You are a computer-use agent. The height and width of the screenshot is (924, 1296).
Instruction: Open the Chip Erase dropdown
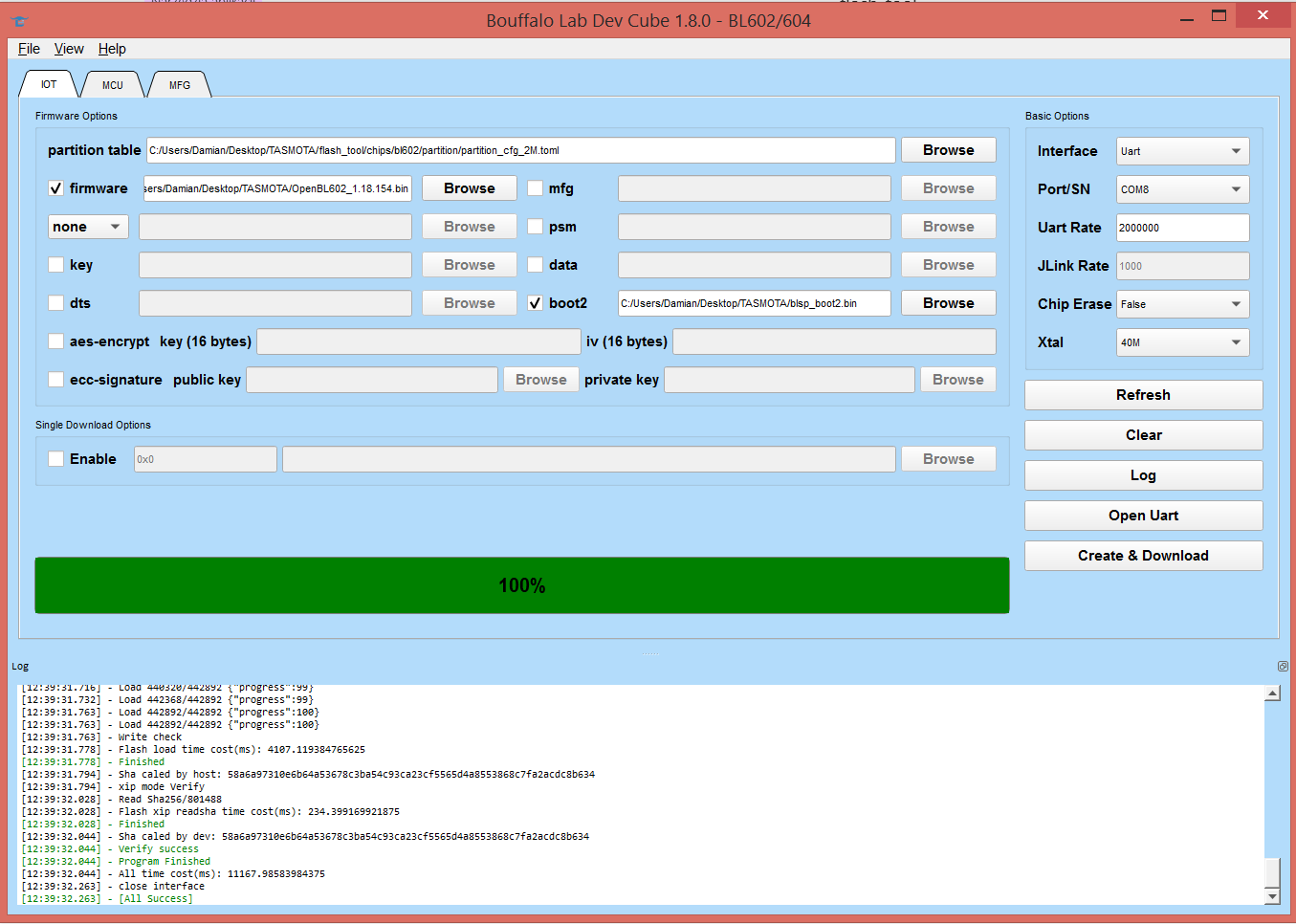click(1183, 304)
